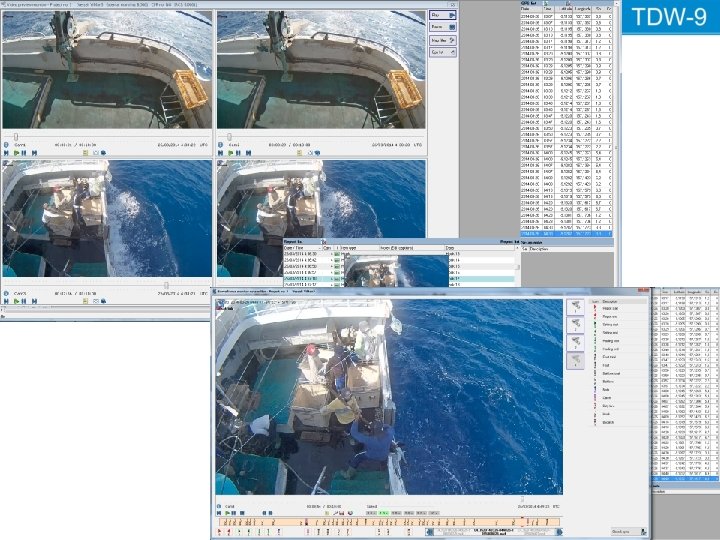Viewport: 720px width, 540px height.
Task: Pause the top-left camera panel video
Action: click(x=23, y=153)
